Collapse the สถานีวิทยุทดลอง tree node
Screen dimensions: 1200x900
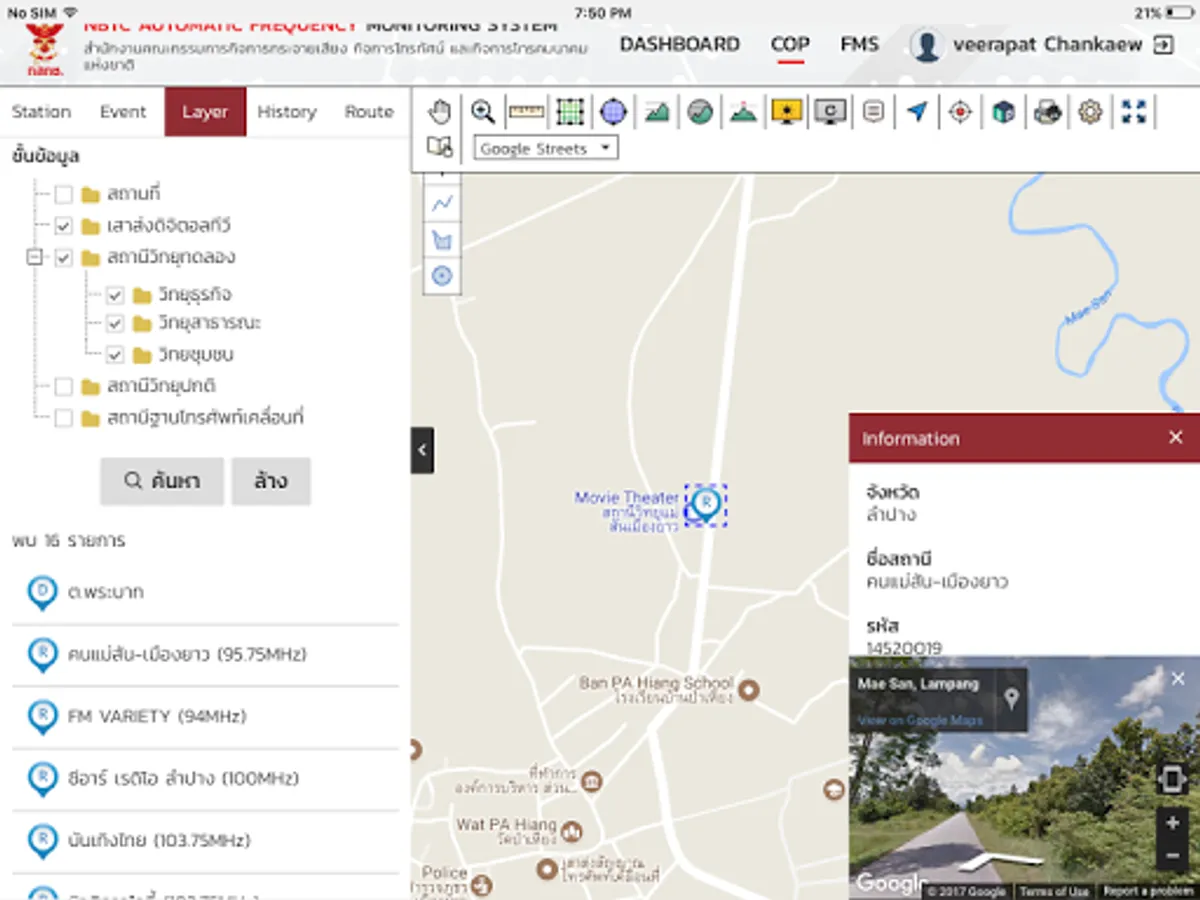[36, 258]
